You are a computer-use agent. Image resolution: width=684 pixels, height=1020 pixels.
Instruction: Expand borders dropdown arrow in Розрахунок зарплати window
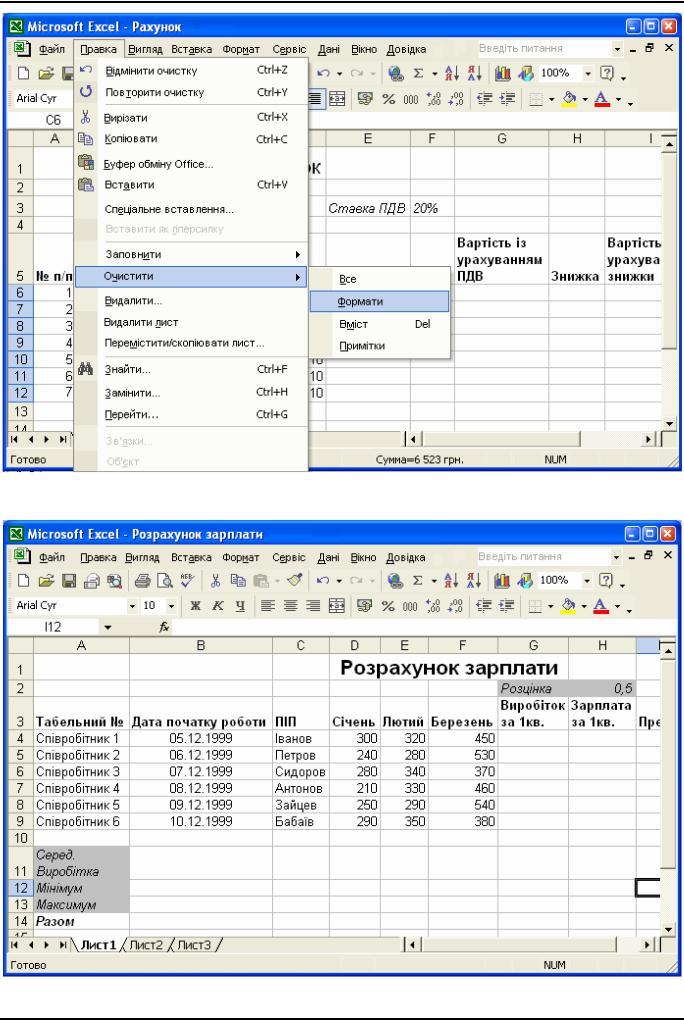coord(551,606)
